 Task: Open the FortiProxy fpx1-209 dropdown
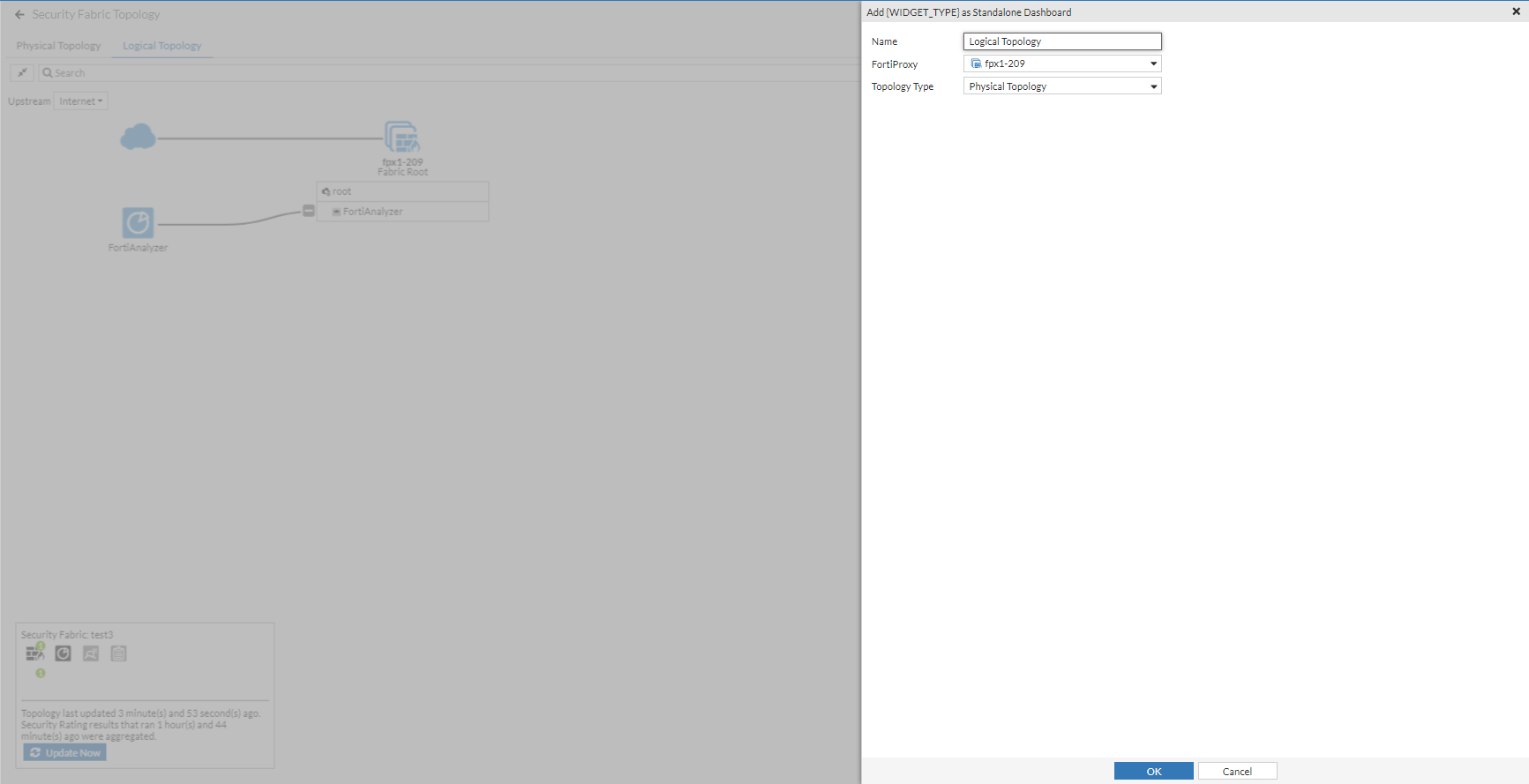tap(1062, 63)
